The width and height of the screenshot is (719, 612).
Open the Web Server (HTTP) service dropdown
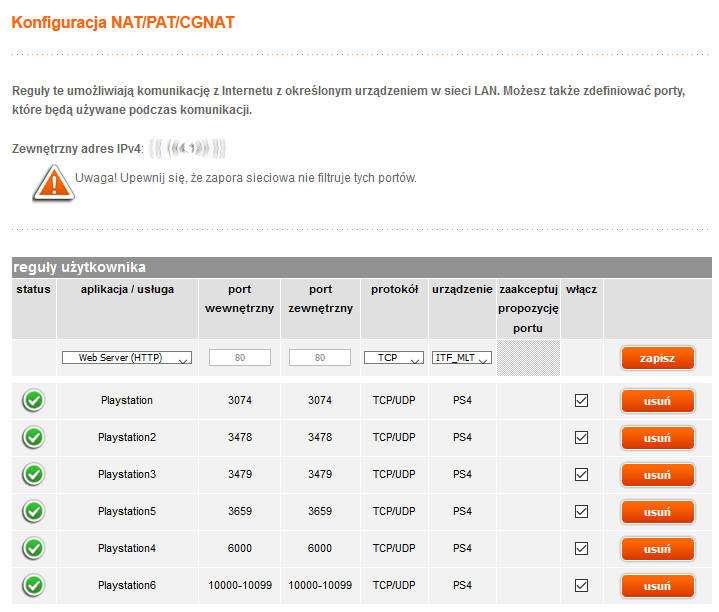[127, 358]
